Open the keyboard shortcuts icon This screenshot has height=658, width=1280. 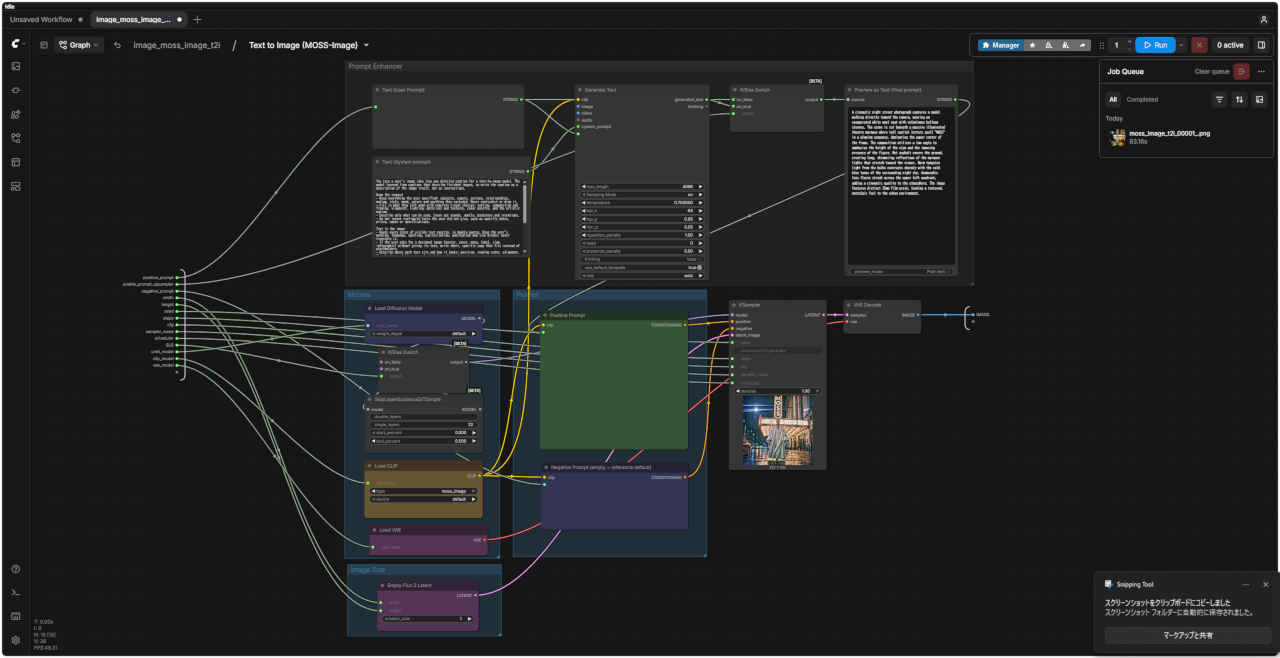(x=16, y=616)
